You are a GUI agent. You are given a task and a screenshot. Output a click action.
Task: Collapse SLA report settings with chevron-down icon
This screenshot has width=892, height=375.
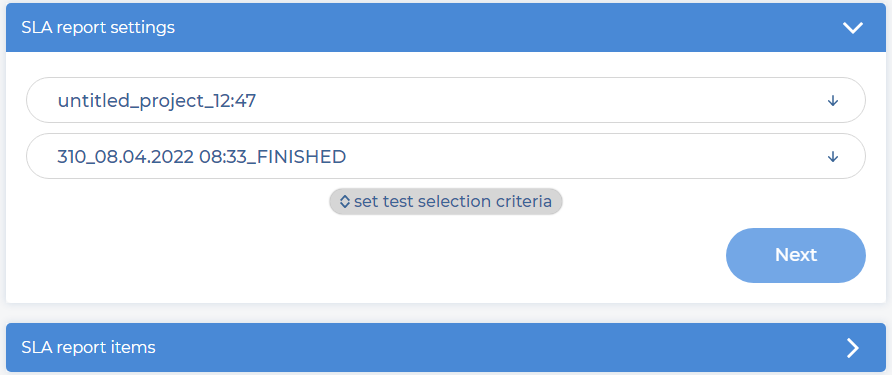(853, 28)
